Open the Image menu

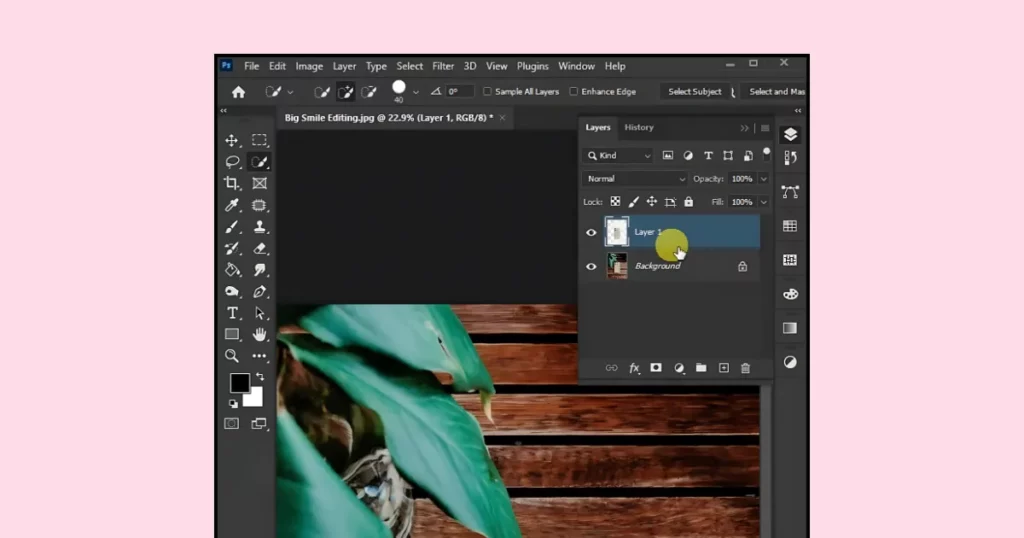click(309, 66)
